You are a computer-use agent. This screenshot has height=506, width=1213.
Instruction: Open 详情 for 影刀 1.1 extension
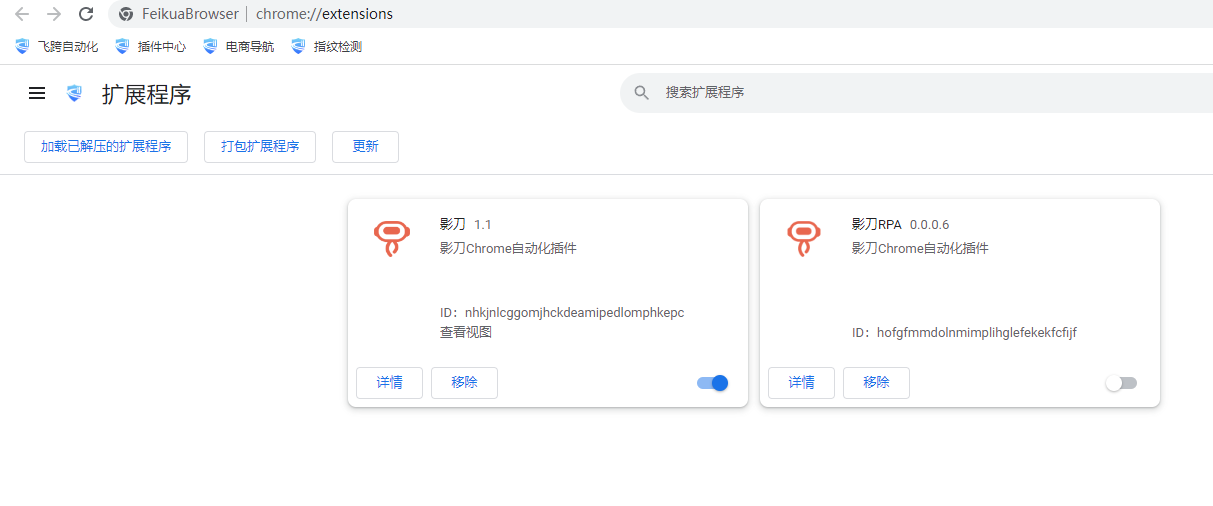tap(389, 383)
